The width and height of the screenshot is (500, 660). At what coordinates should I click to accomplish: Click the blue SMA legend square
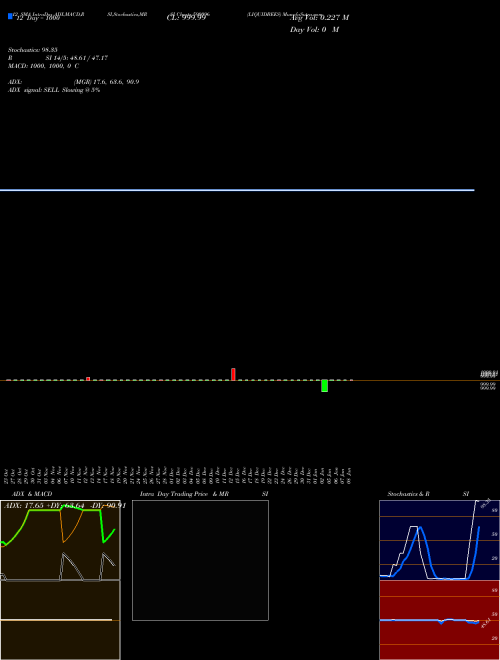(10, 16)
